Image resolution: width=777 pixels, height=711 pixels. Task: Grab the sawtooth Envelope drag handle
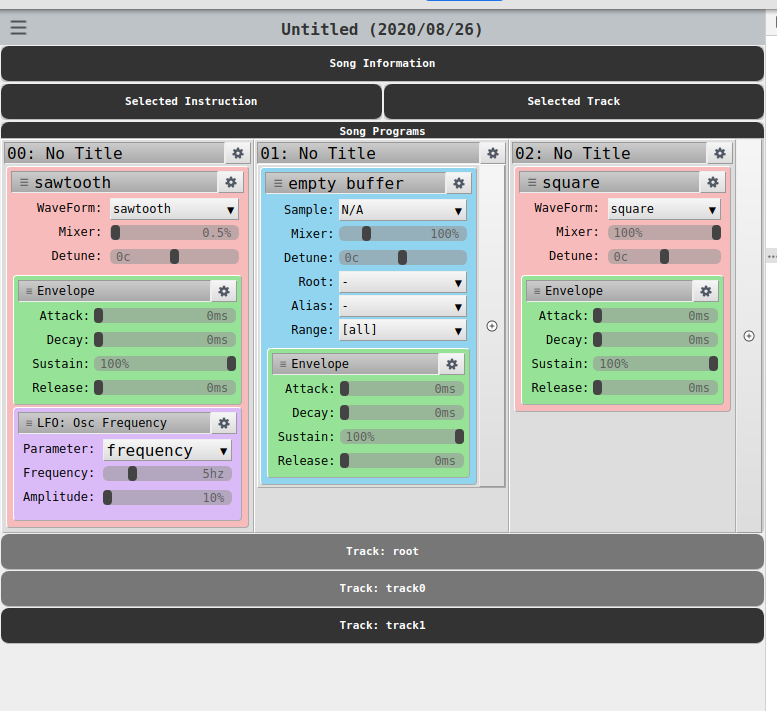(x=29, y=291)
